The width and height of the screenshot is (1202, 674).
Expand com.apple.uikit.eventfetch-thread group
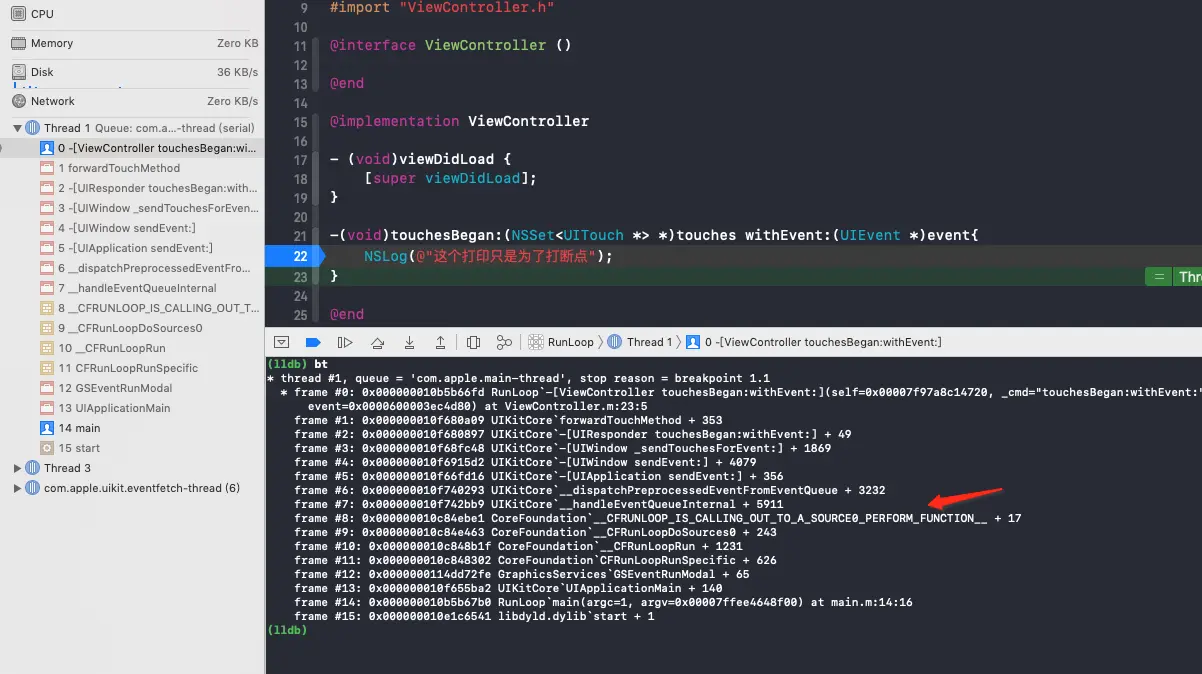click(x=18, y=488)
